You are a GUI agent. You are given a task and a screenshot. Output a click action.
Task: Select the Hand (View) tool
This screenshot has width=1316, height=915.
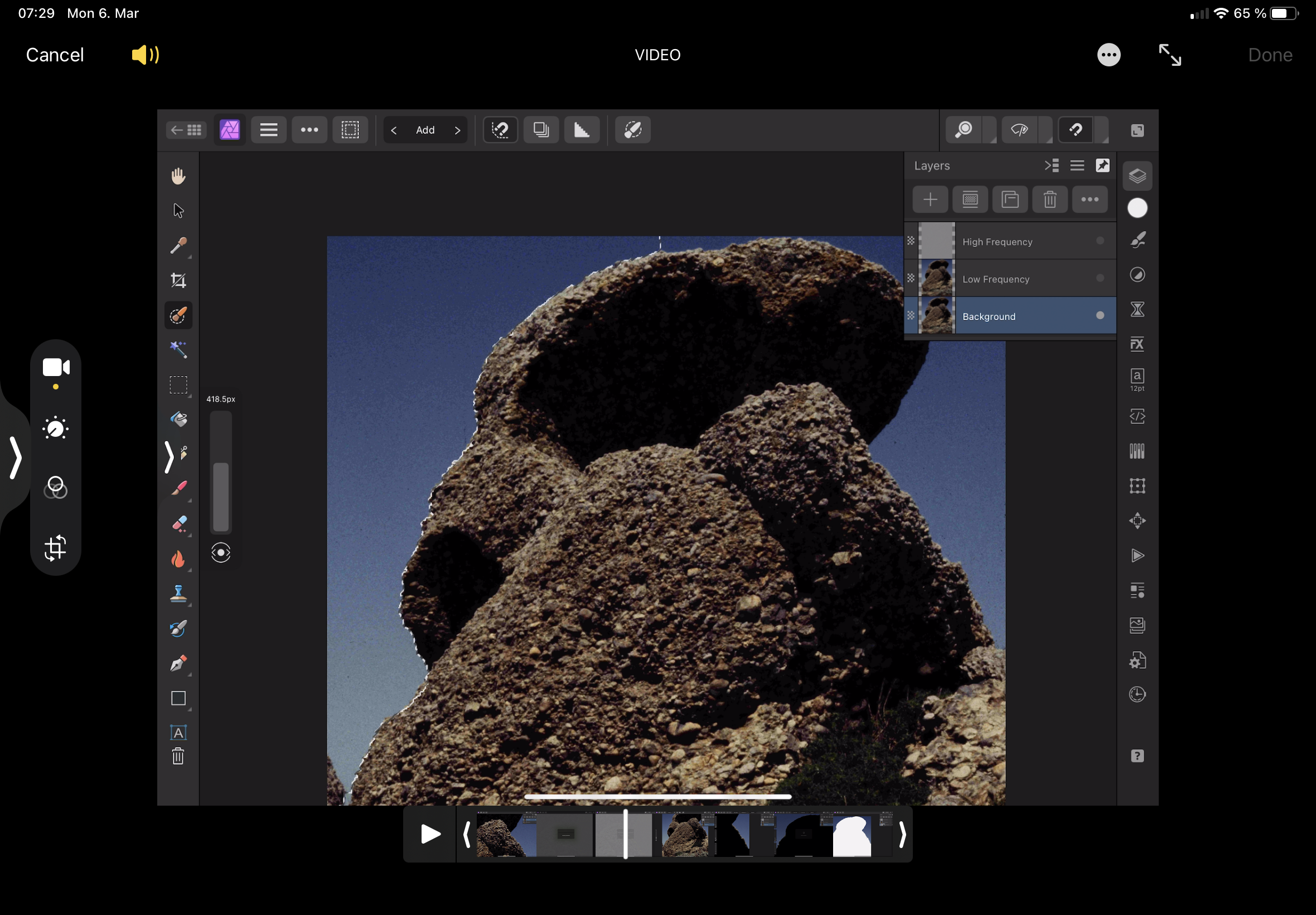[178, 176]
